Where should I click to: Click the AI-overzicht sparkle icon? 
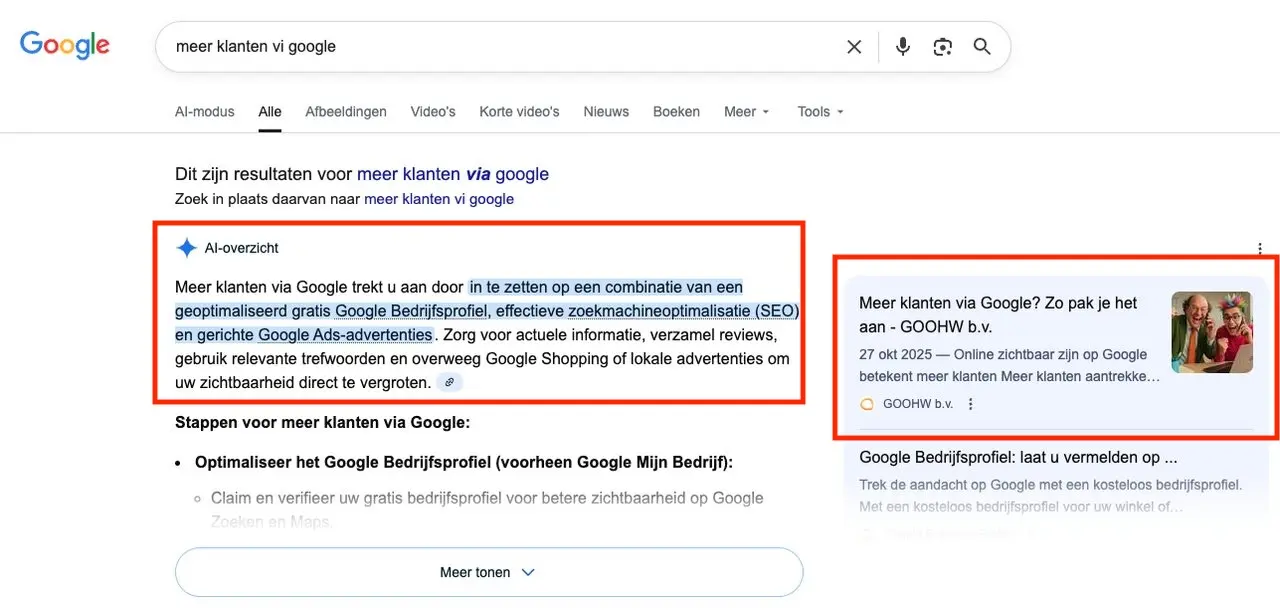click(186, 247)
